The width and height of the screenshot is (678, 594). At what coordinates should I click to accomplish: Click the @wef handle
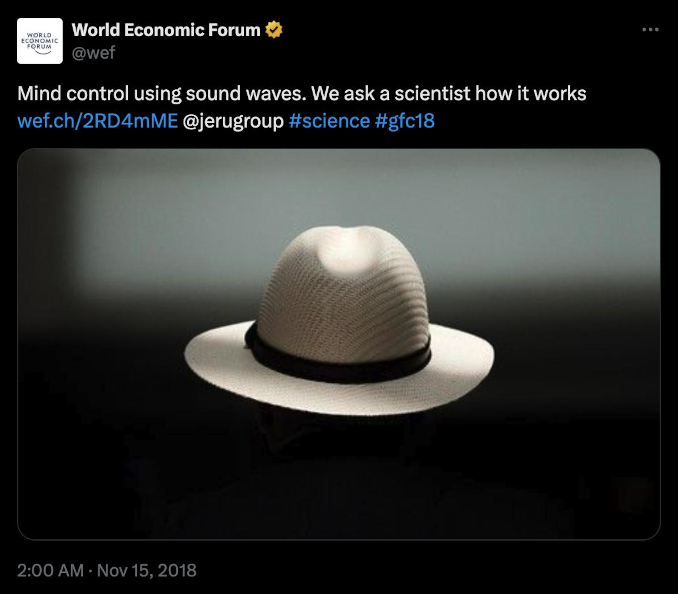93,52
